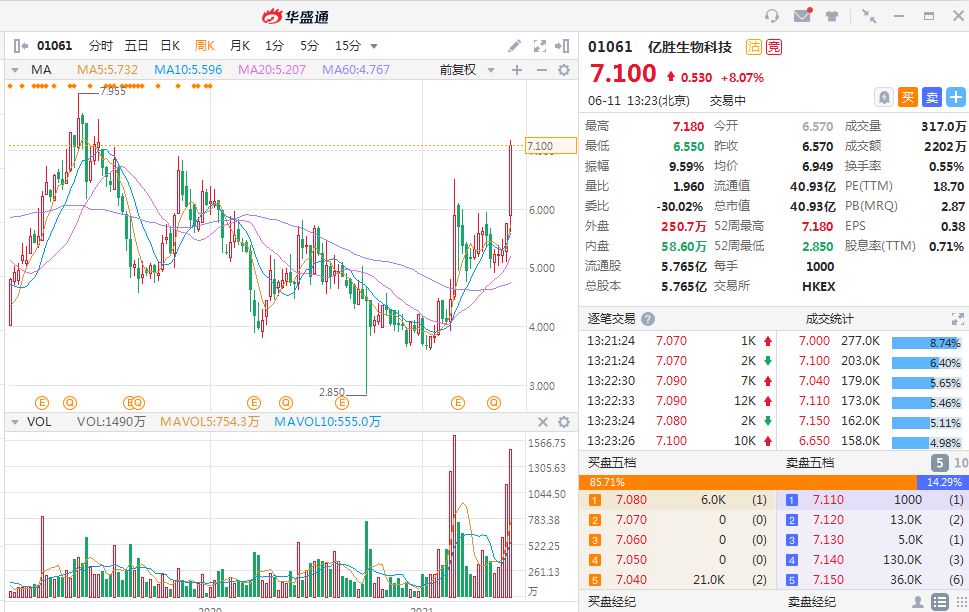Click the MA20:5.207 indicator label
This screenshot has height=612, width=969.
coord(272,70)
